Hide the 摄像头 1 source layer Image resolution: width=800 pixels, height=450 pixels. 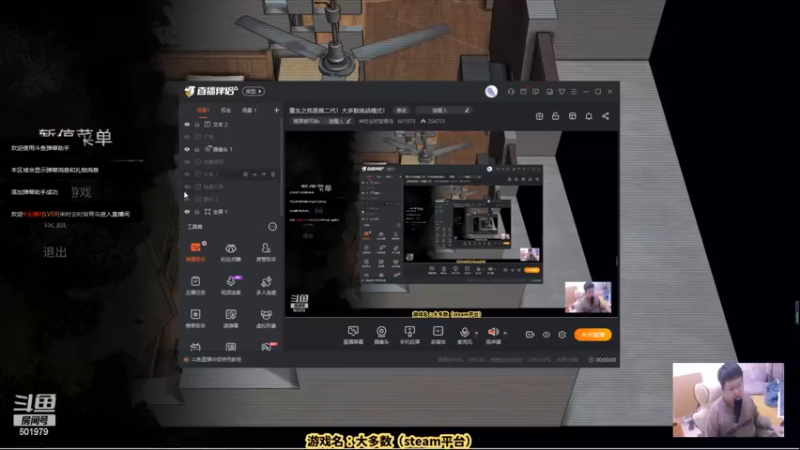187,149
